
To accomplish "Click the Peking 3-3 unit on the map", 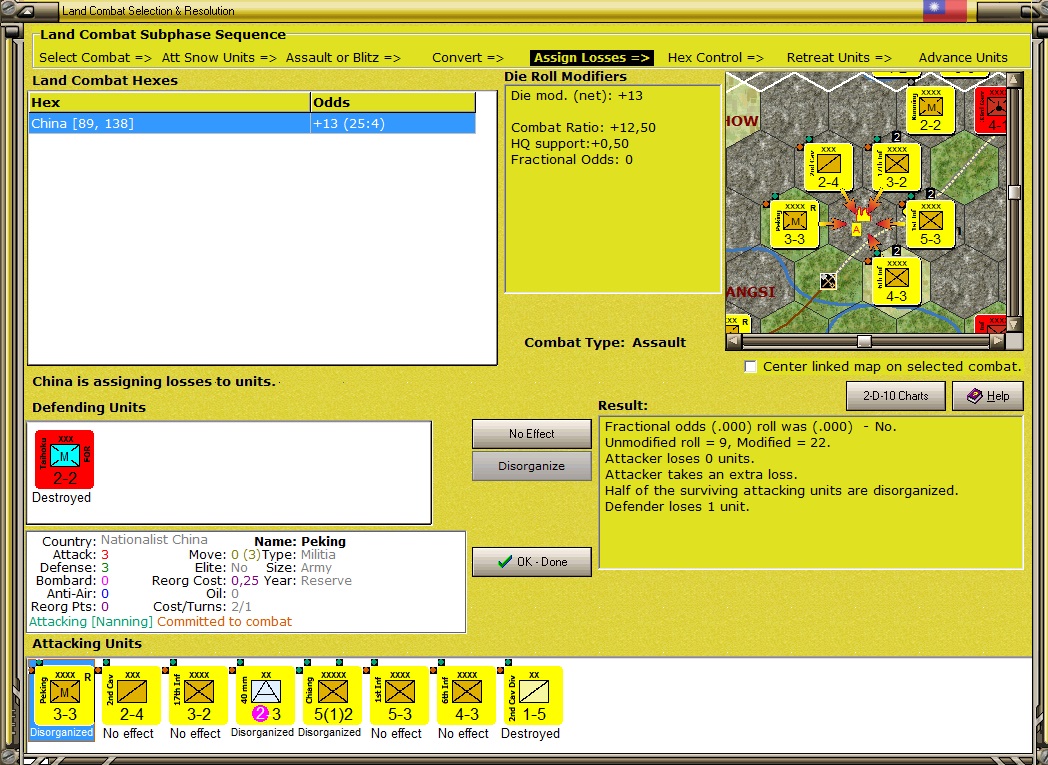I will pyautogui.click(x=794, y=224).
